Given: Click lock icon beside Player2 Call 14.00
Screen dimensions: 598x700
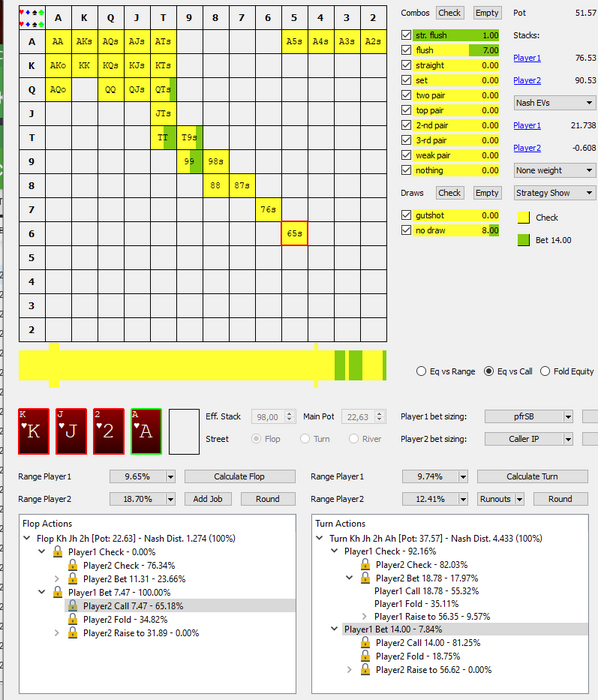Looking at the screenshot, I should [x=365, y=643].
